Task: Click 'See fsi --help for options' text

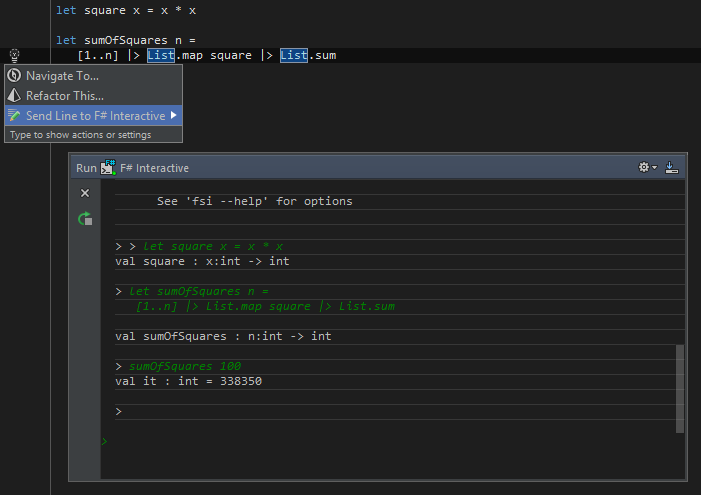Action: tap(254, 201)
